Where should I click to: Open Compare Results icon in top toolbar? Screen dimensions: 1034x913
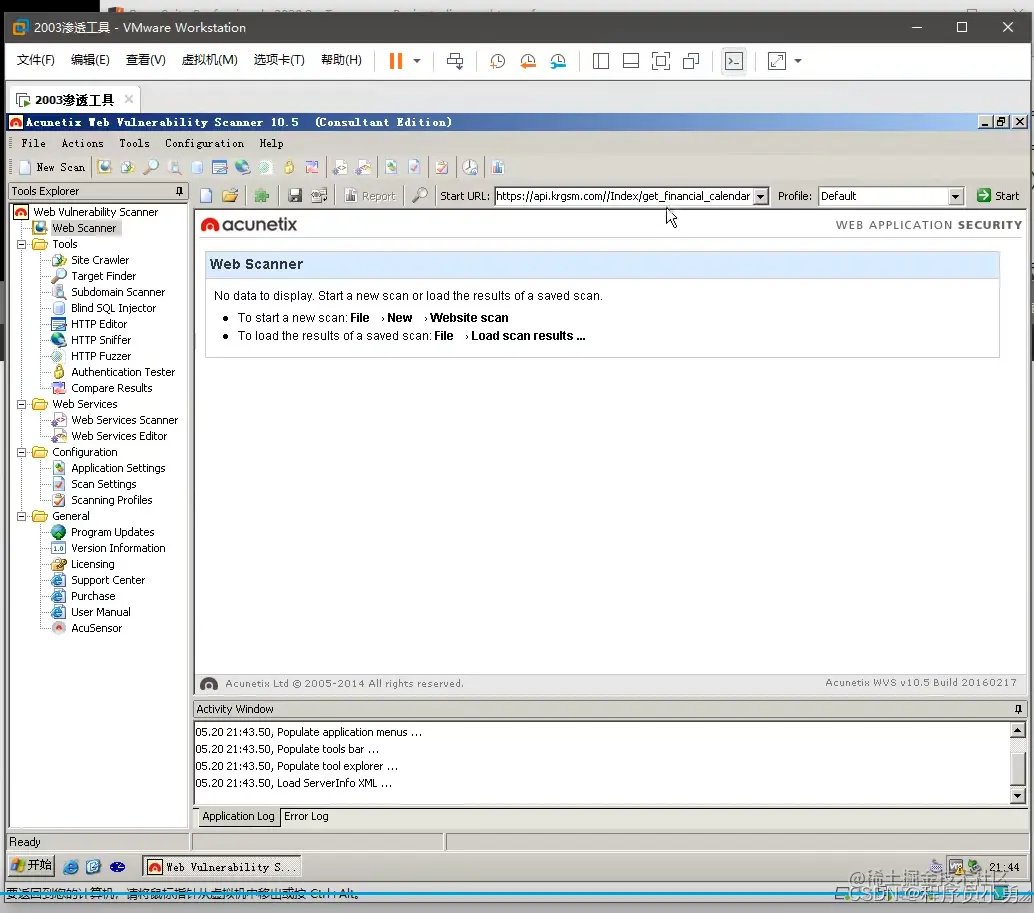(312, 167)
